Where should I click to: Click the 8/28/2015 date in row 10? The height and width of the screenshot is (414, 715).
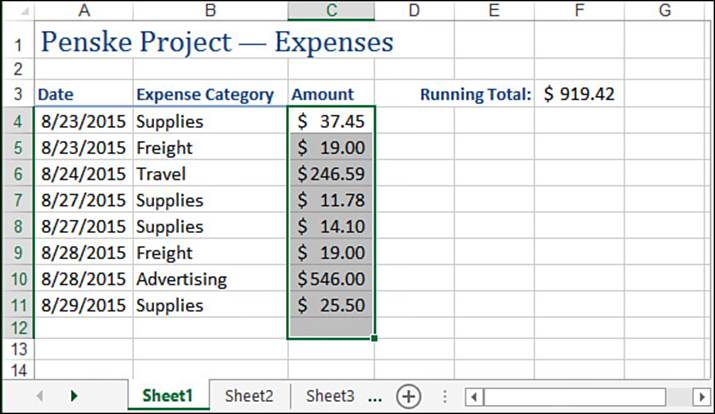(x=84, y=279)
